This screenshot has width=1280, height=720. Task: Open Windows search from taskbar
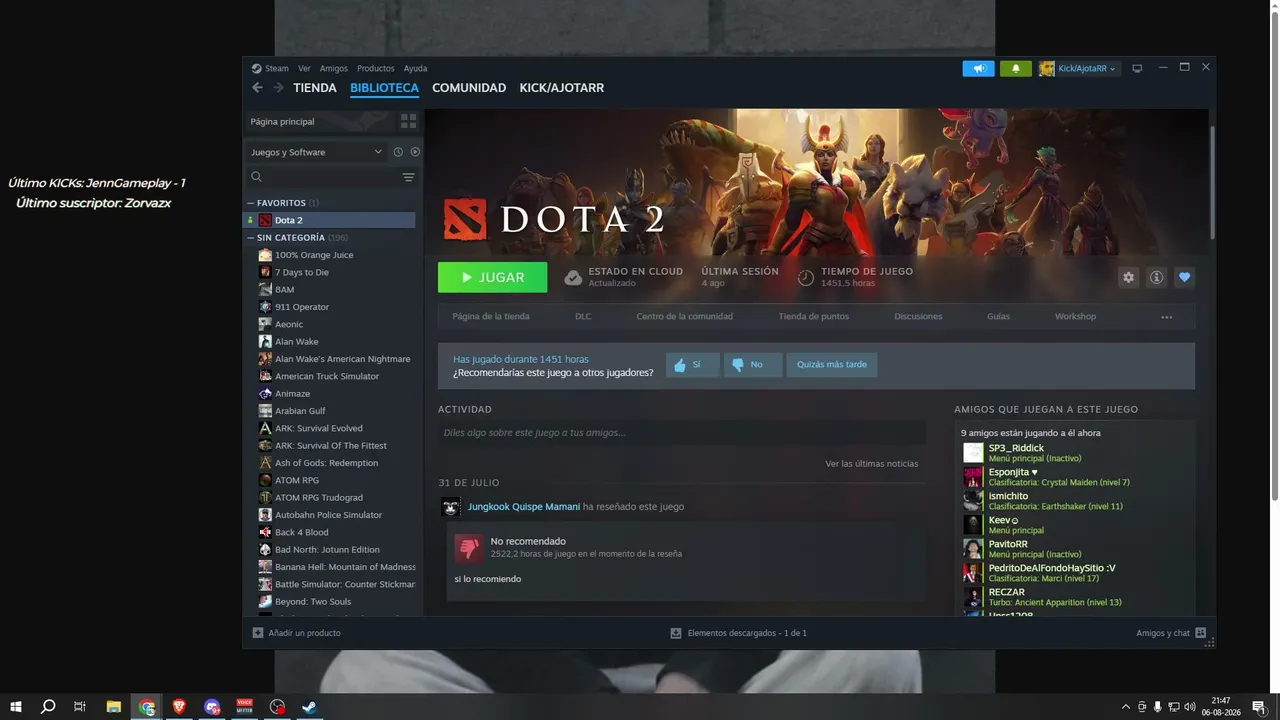[48, 707]
